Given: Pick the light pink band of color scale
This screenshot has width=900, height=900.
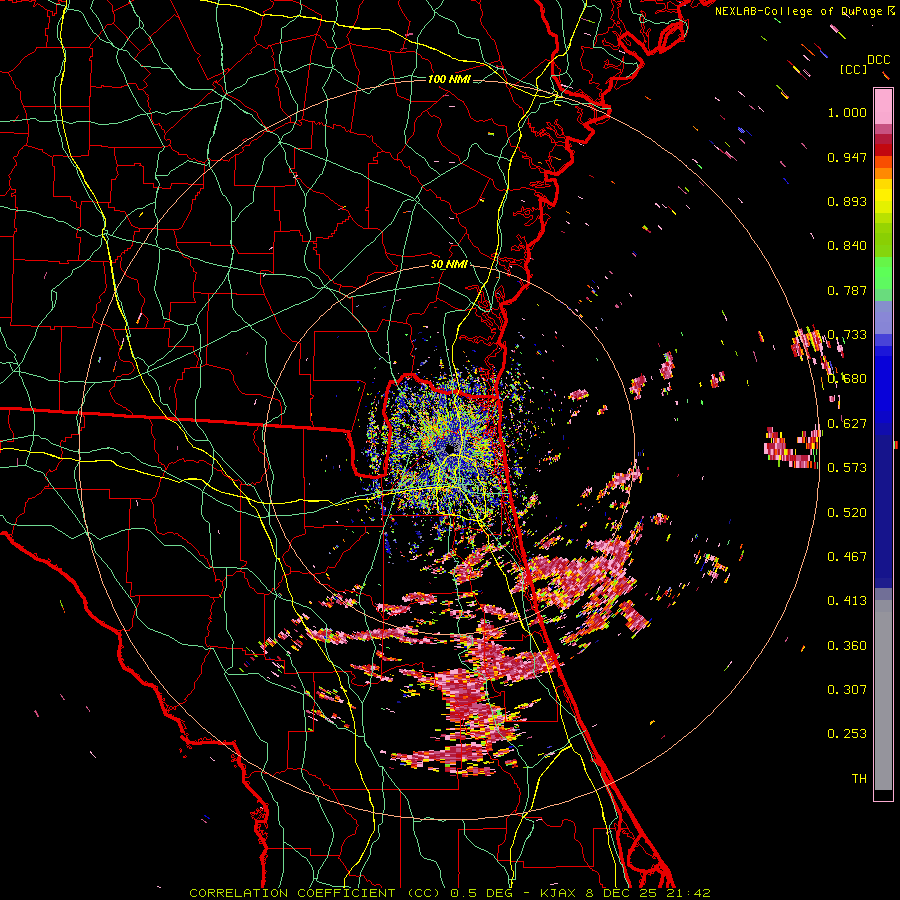Looking at the screenshot, I should point(883,106).
